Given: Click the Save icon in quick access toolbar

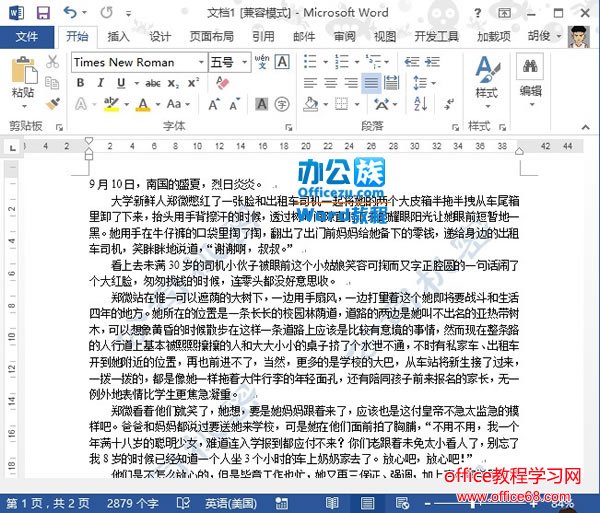Looking at the screenshot, I should pos(43,13).
